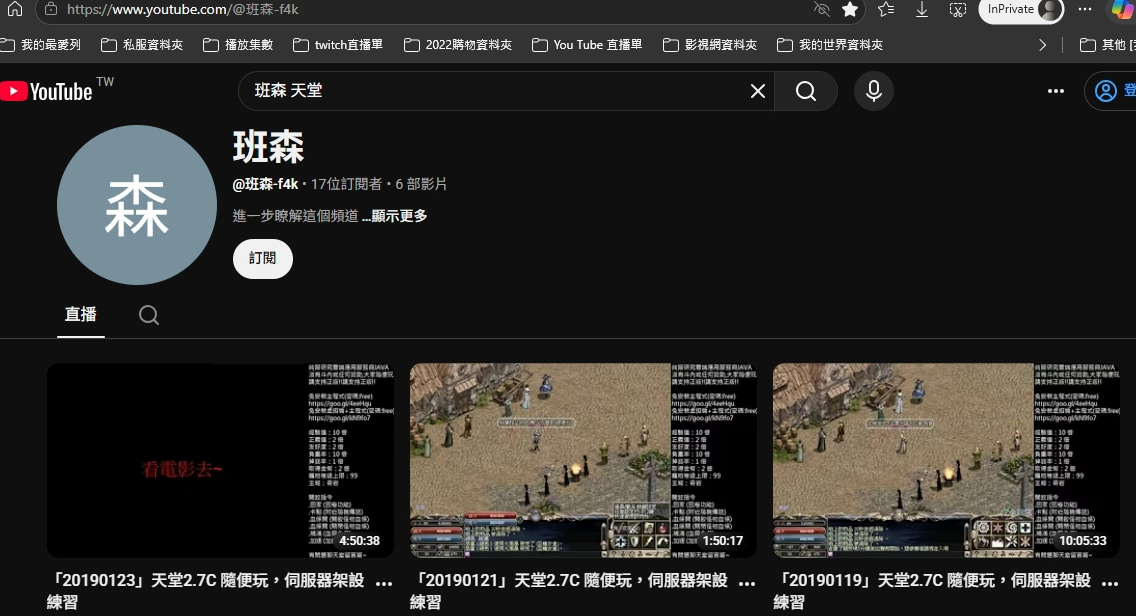Click ...顯示更多 to expand channel description

pyautogui.click(x=395, y=216)
